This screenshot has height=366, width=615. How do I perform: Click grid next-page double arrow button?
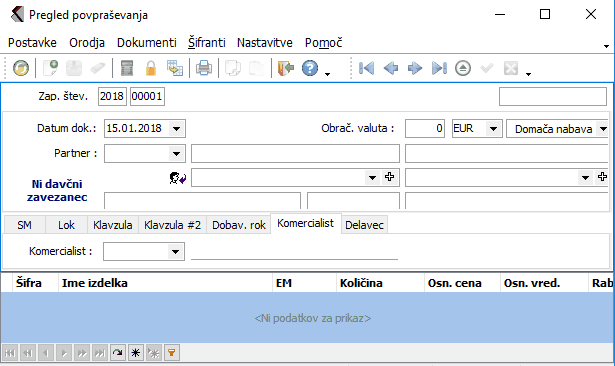[x=82, y=353]
